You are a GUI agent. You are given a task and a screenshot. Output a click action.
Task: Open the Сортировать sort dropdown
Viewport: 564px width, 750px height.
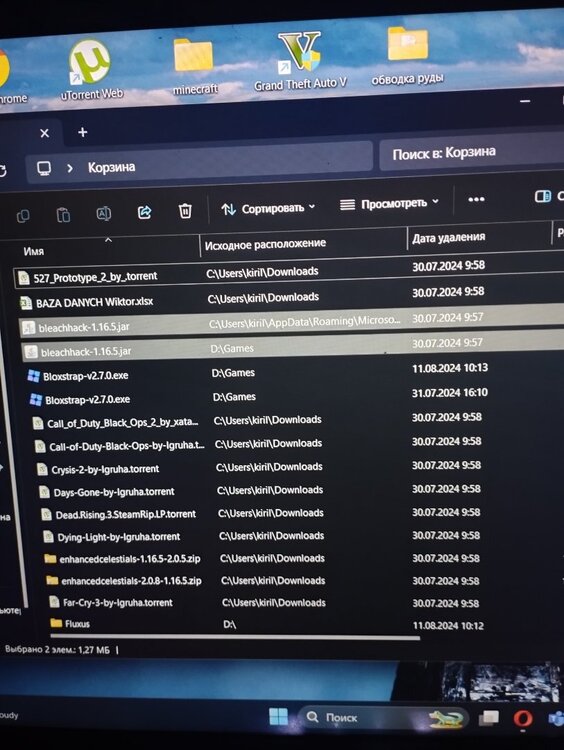[x=268, y=209]
